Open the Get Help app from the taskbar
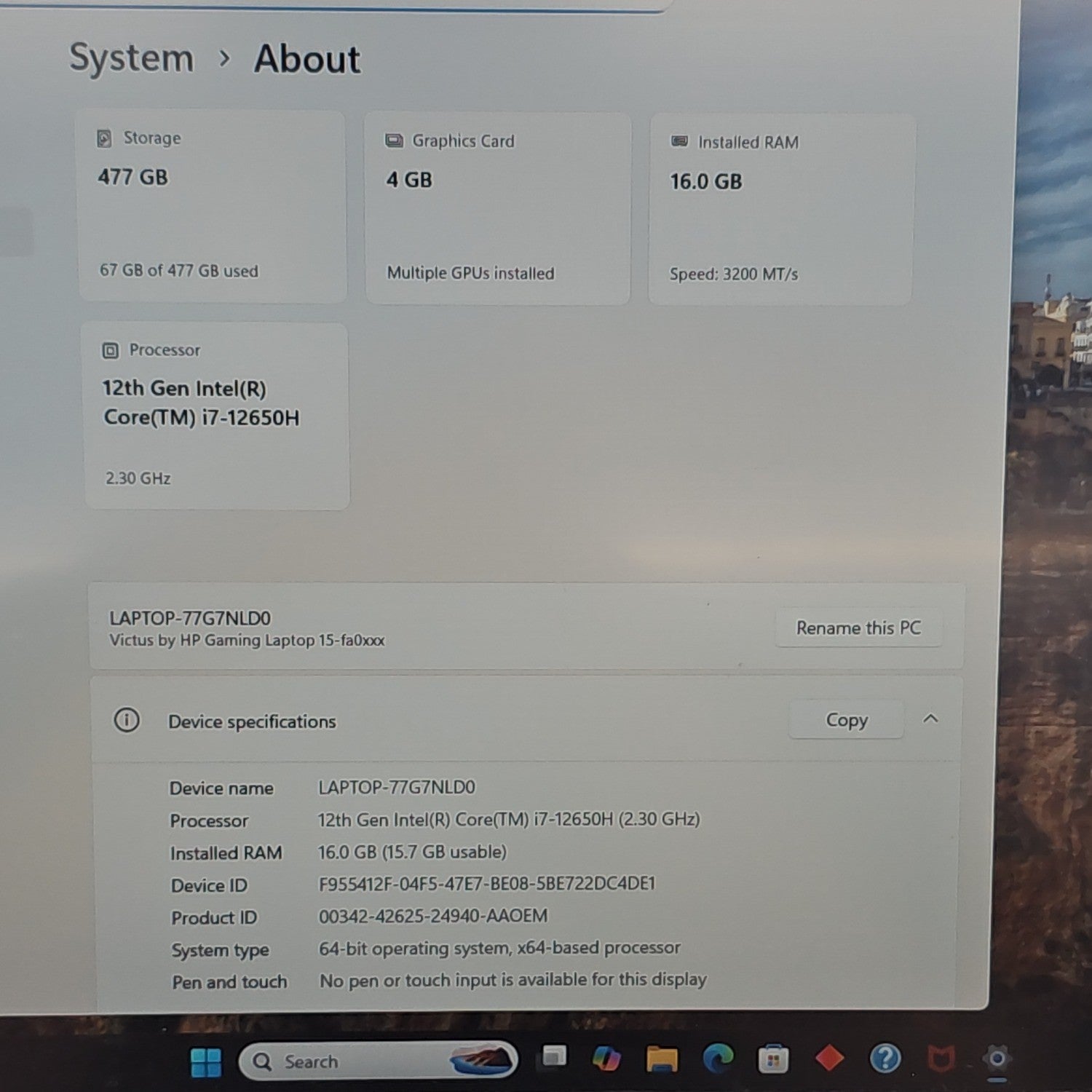The image size is (1092, 1092). (885, 1058)
